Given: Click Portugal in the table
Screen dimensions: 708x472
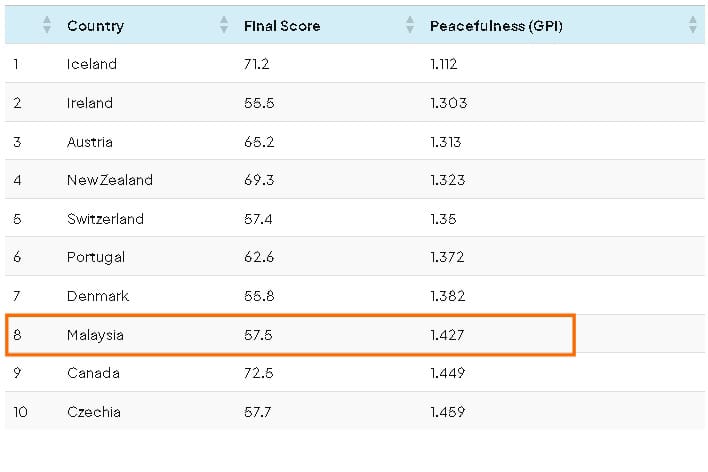Looking at the screenshot, I should point(95,258).
